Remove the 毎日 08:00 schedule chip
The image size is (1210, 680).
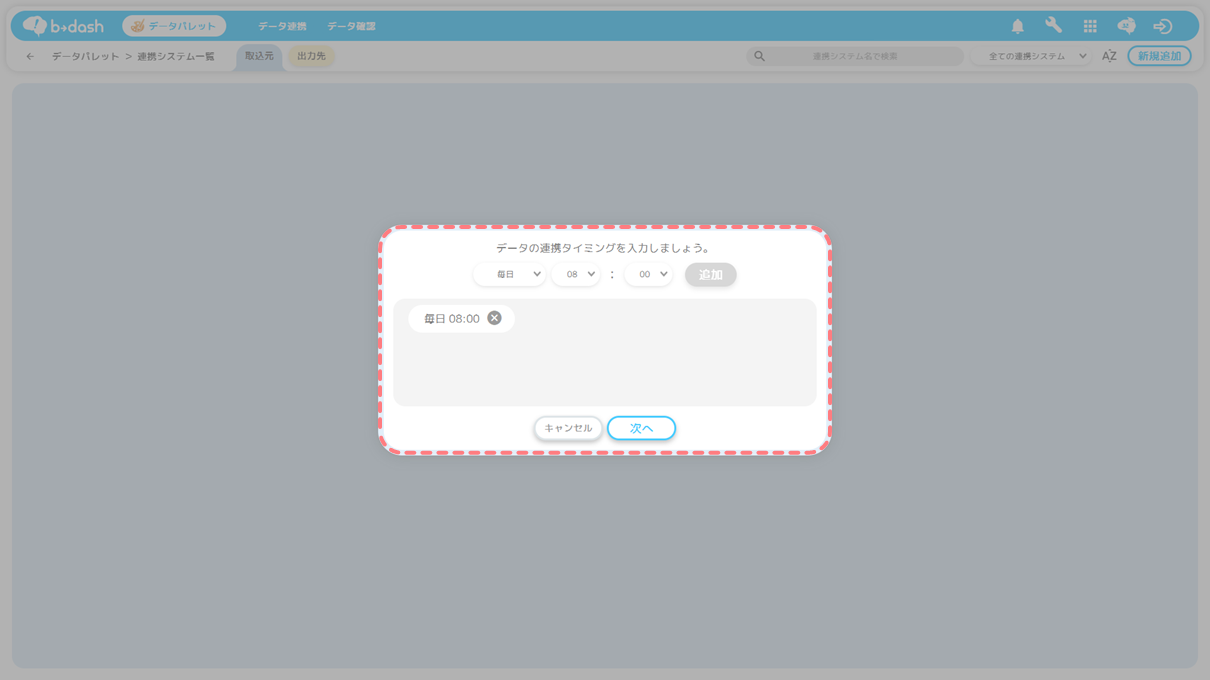[494, 318]
